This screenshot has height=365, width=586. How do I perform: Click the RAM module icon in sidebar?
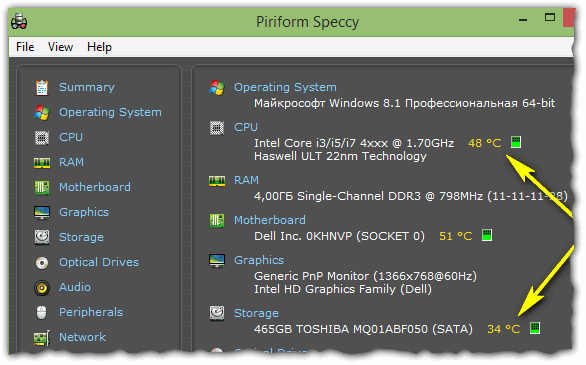42,163
